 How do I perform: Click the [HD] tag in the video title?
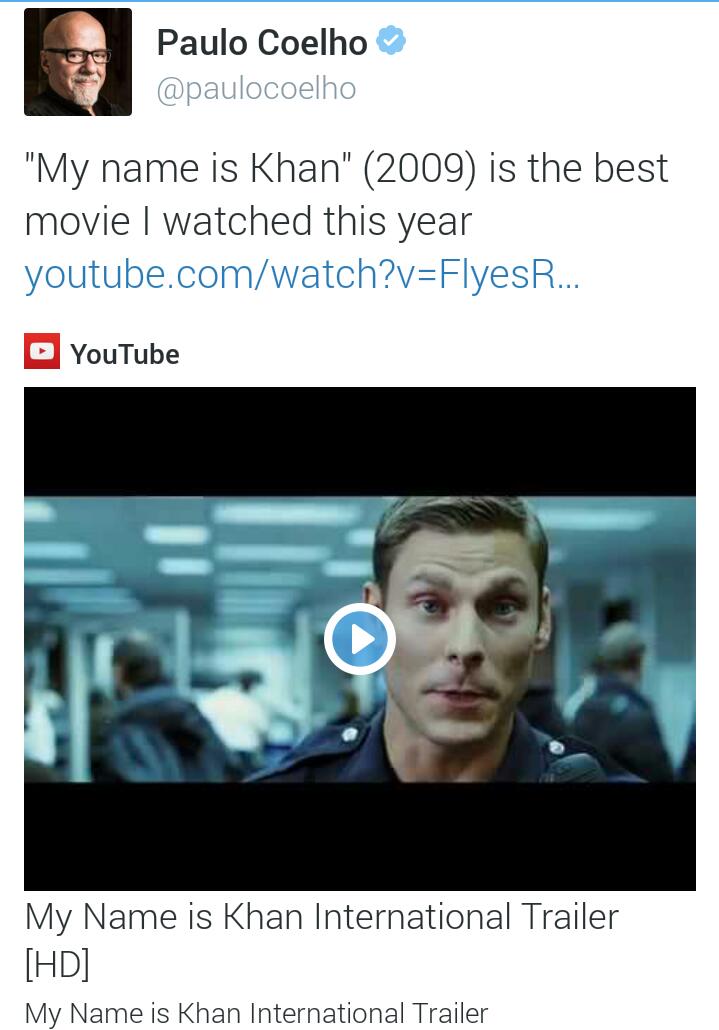point(57,964)
